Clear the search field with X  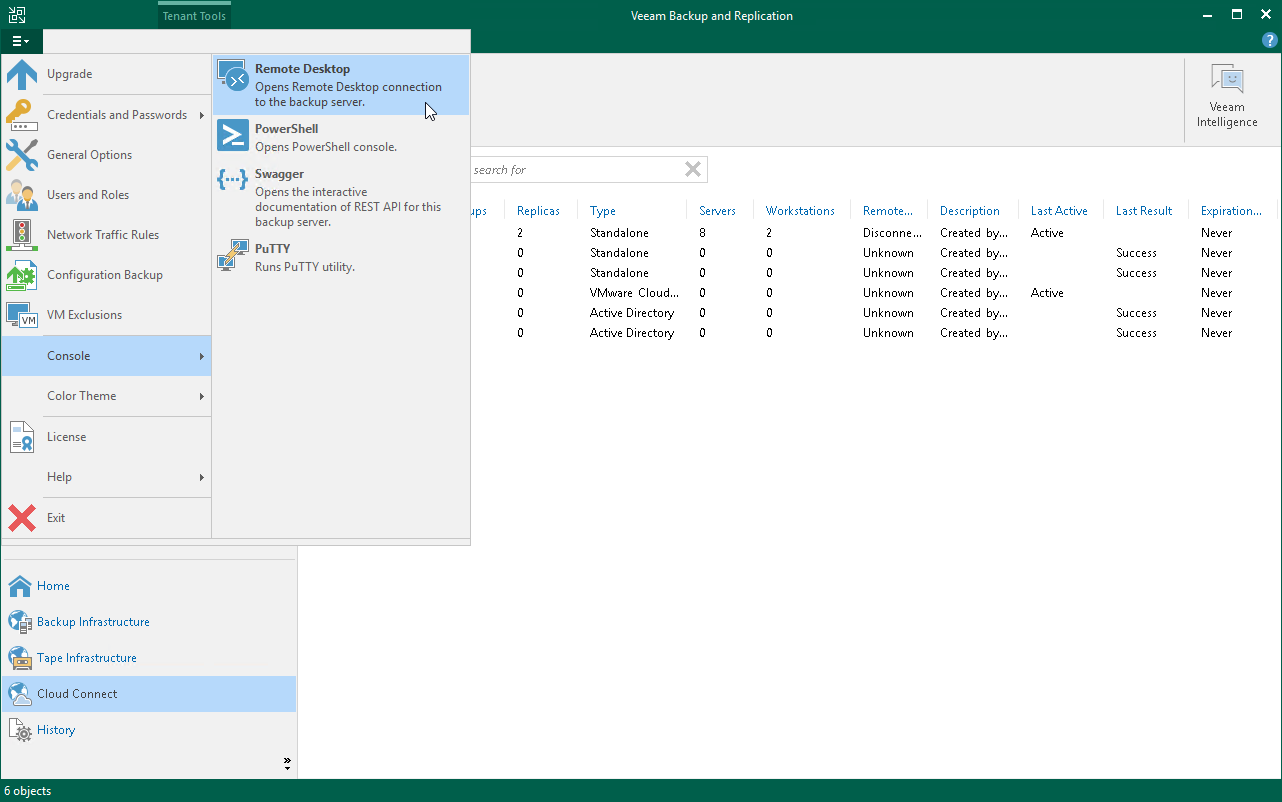pos(692,170)
